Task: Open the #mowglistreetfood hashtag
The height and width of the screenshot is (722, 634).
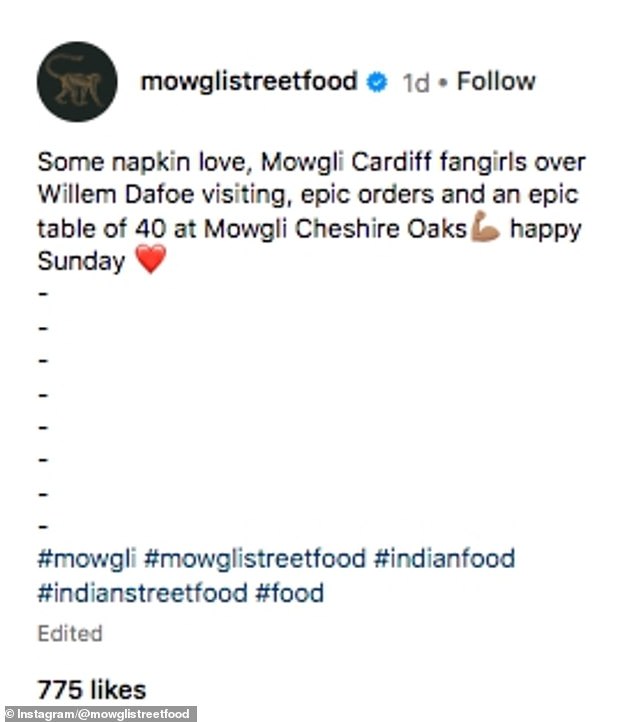Action: [x=255, y=559]
